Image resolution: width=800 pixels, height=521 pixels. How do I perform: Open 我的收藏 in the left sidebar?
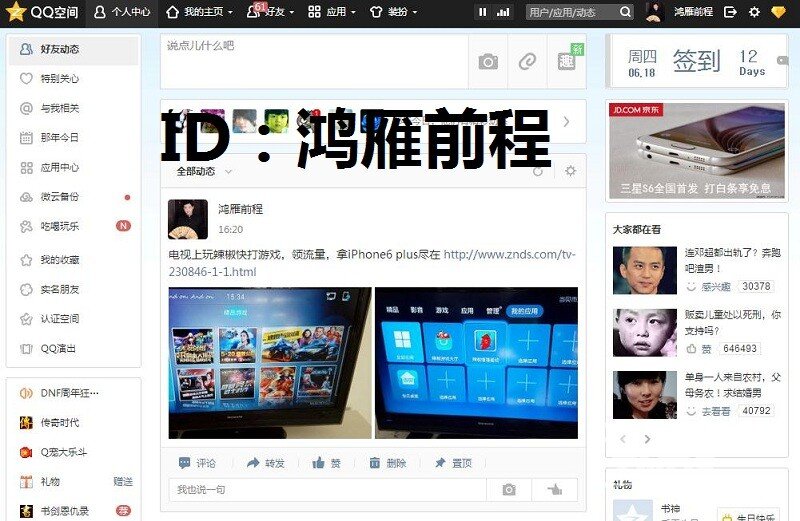click(60, 260)
